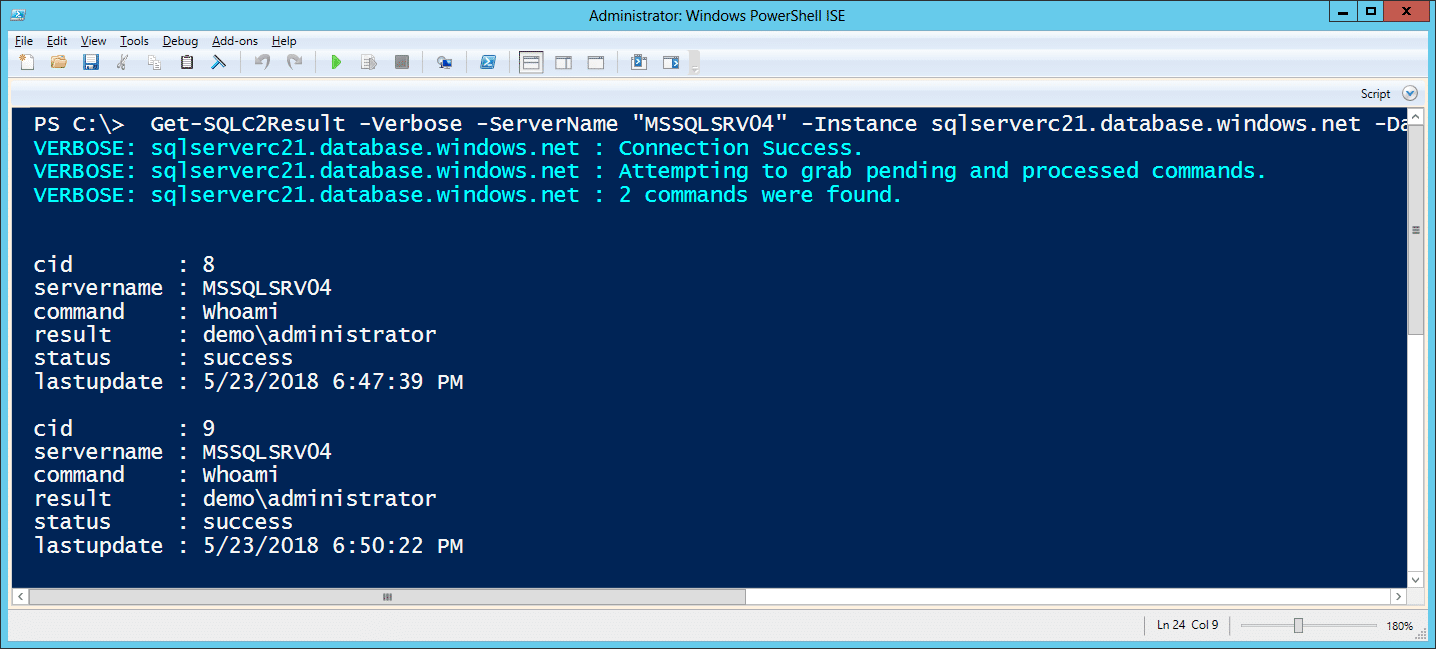The image size is (1436, 649).
Task: Create a new script file
Action: click(x=27, y=63)
